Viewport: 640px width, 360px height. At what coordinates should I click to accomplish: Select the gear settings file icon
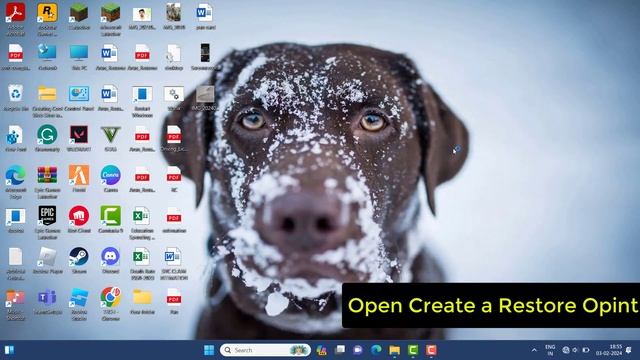click(x=174, y=94)
